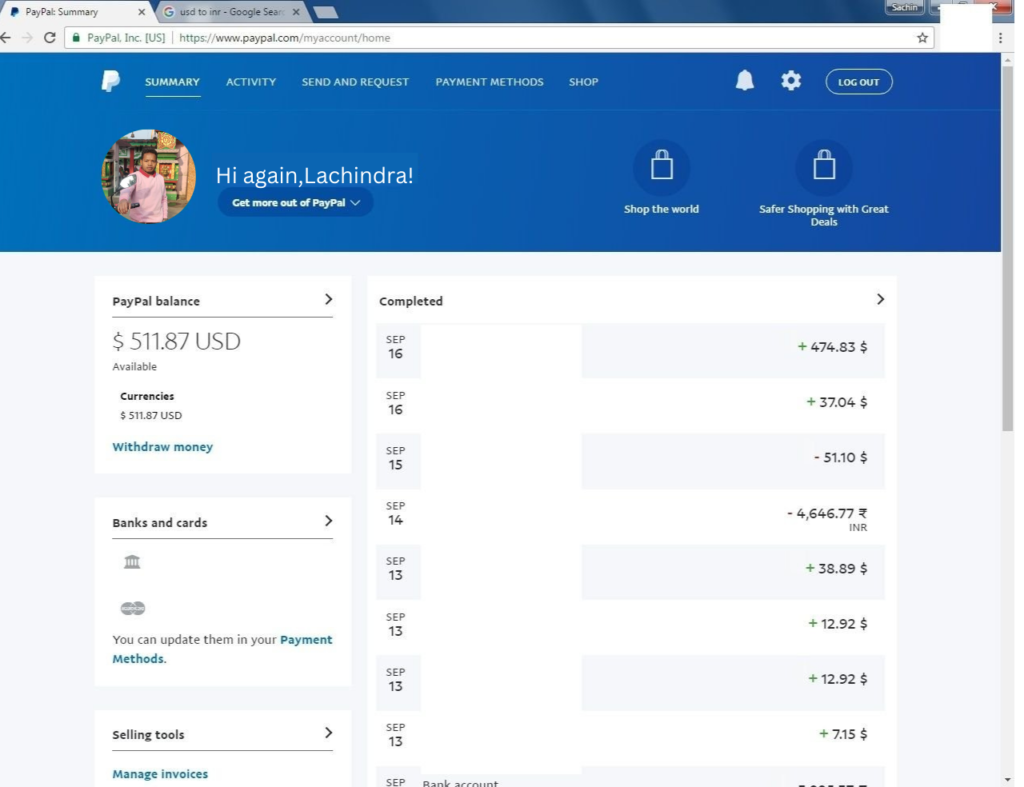
Task: Close the PayPal Summary tab
Action: click(141, 12)
